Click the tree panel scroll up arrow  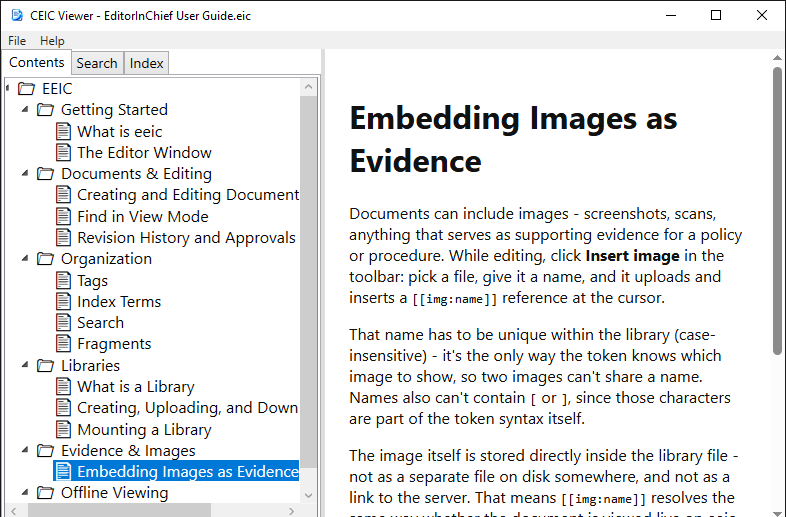308,87
